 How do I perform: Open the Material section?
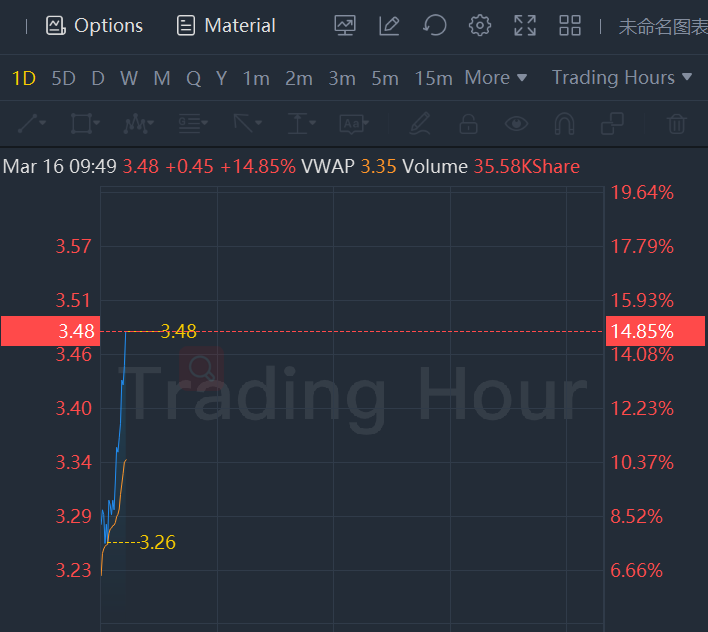point(226,26)
